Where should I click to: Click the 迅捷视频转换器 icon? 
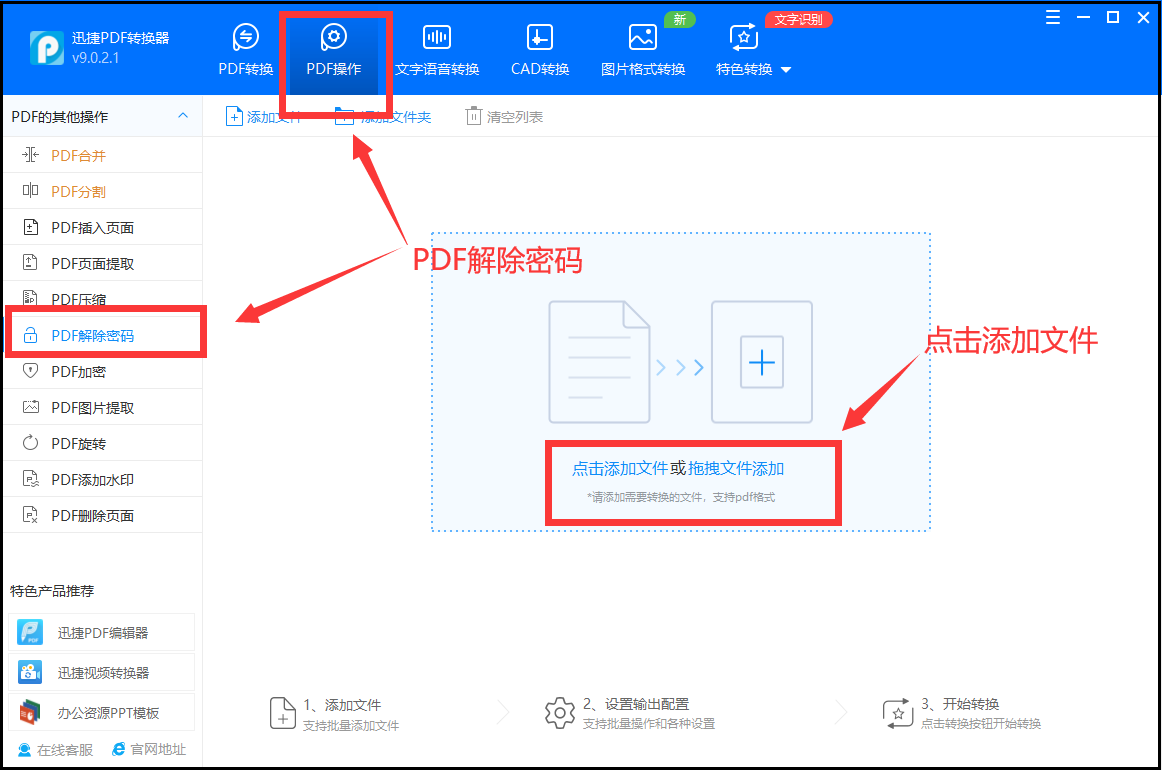(30, 672)
